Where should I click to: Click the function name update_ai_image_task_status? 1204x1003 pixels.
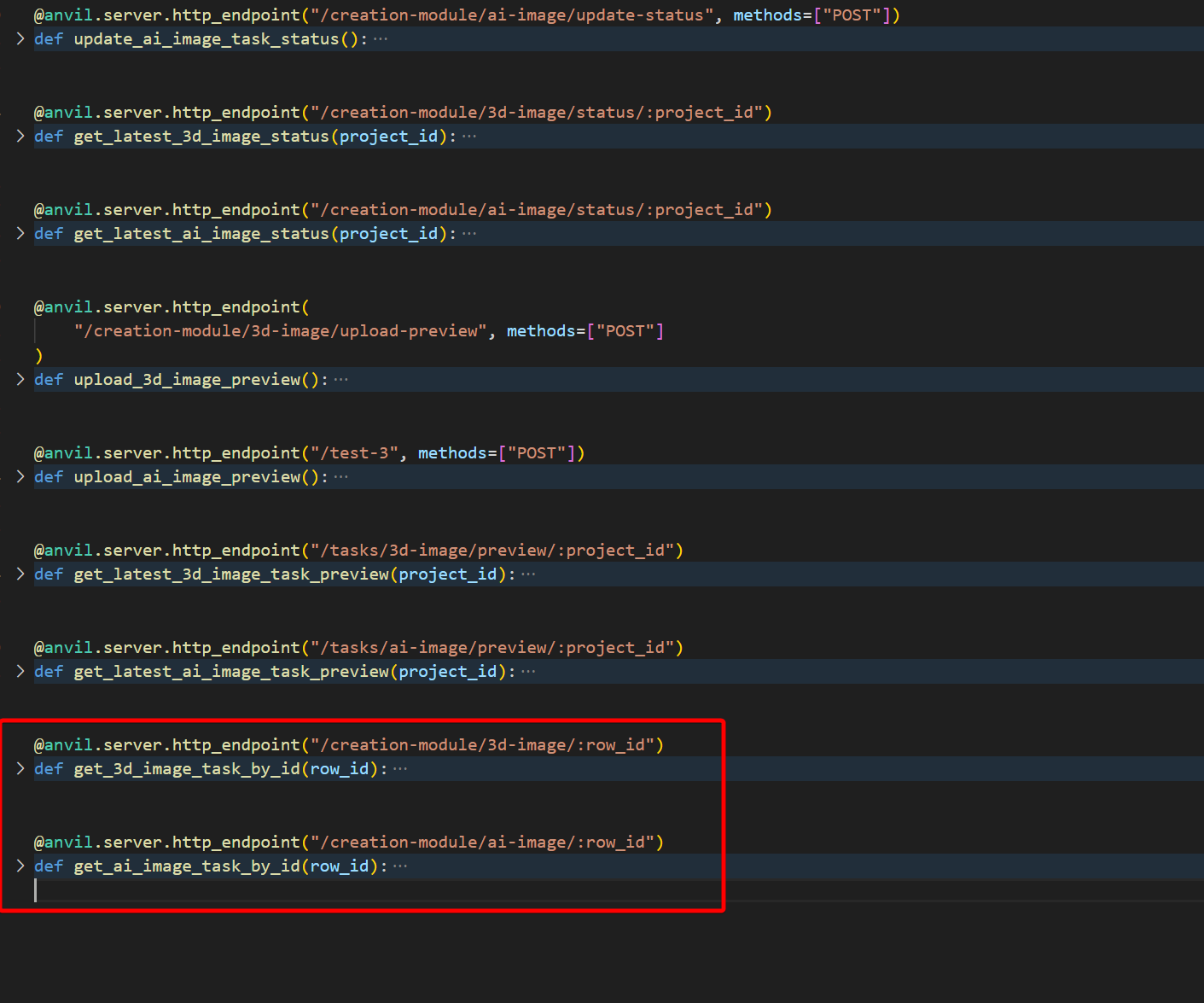206,39
